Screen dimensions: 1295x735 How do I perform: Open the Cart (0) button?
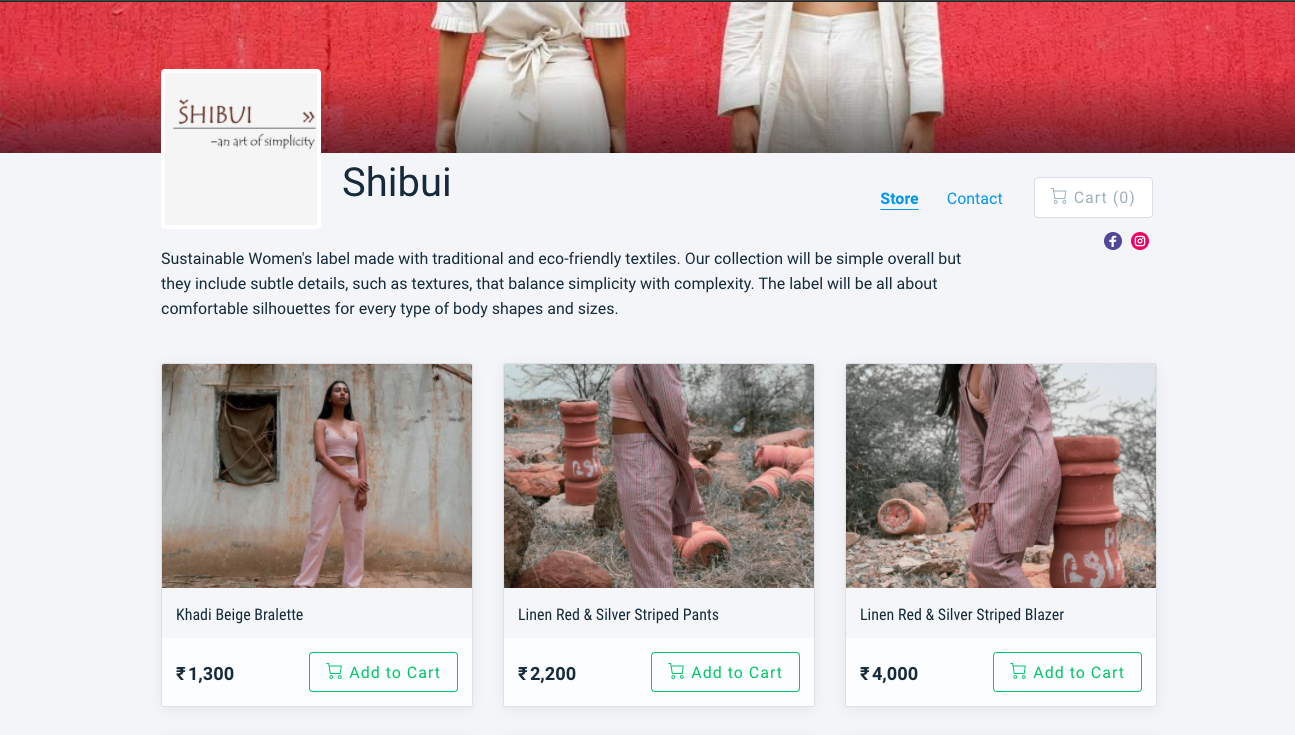pos(1093,198)
